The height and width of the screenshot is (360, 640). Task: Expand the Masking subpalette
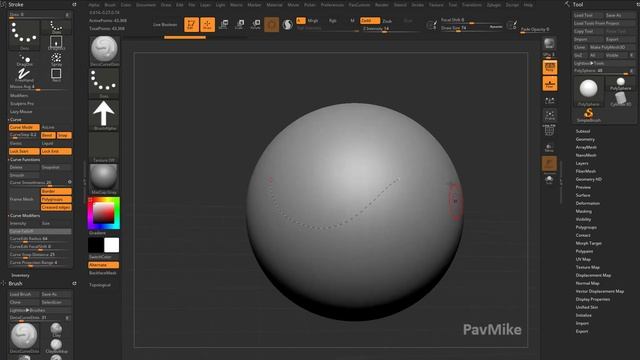click(584, 211)
